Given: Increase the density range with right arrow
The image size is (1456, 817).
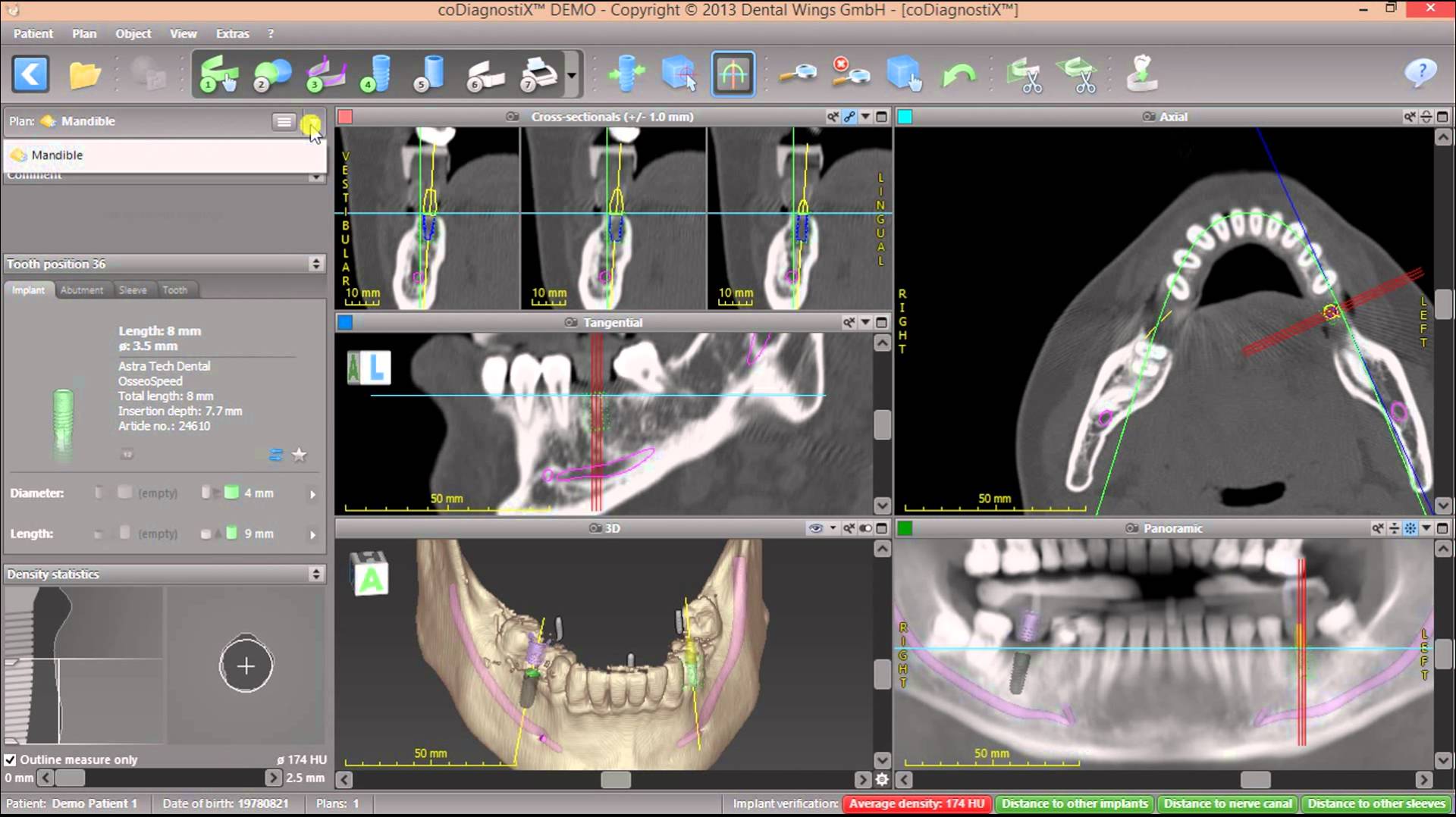Looking at the screenshot, I should click(273, 778).
